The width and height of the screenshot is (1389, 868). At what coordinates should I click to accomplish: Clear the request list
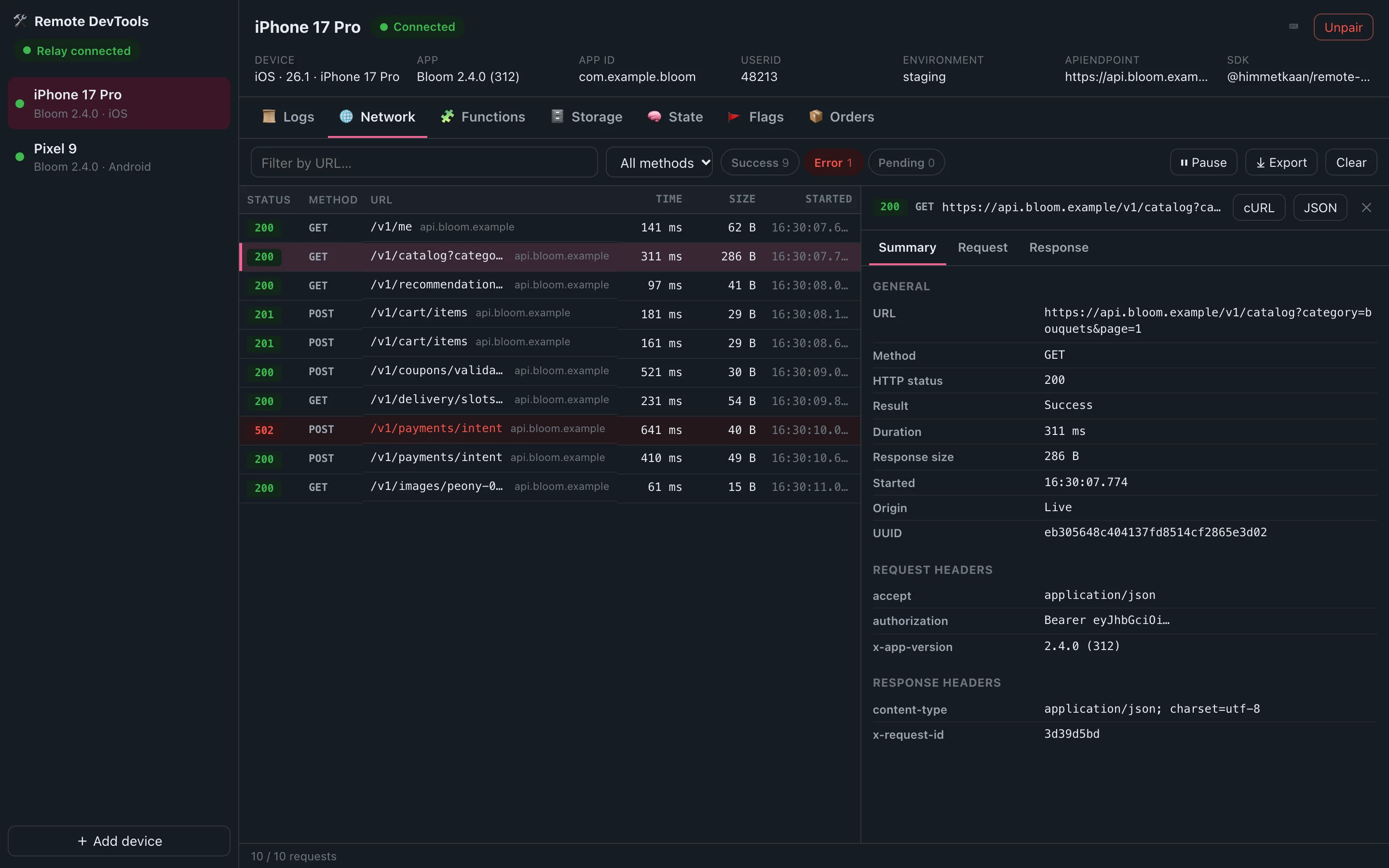point(1350,163)
